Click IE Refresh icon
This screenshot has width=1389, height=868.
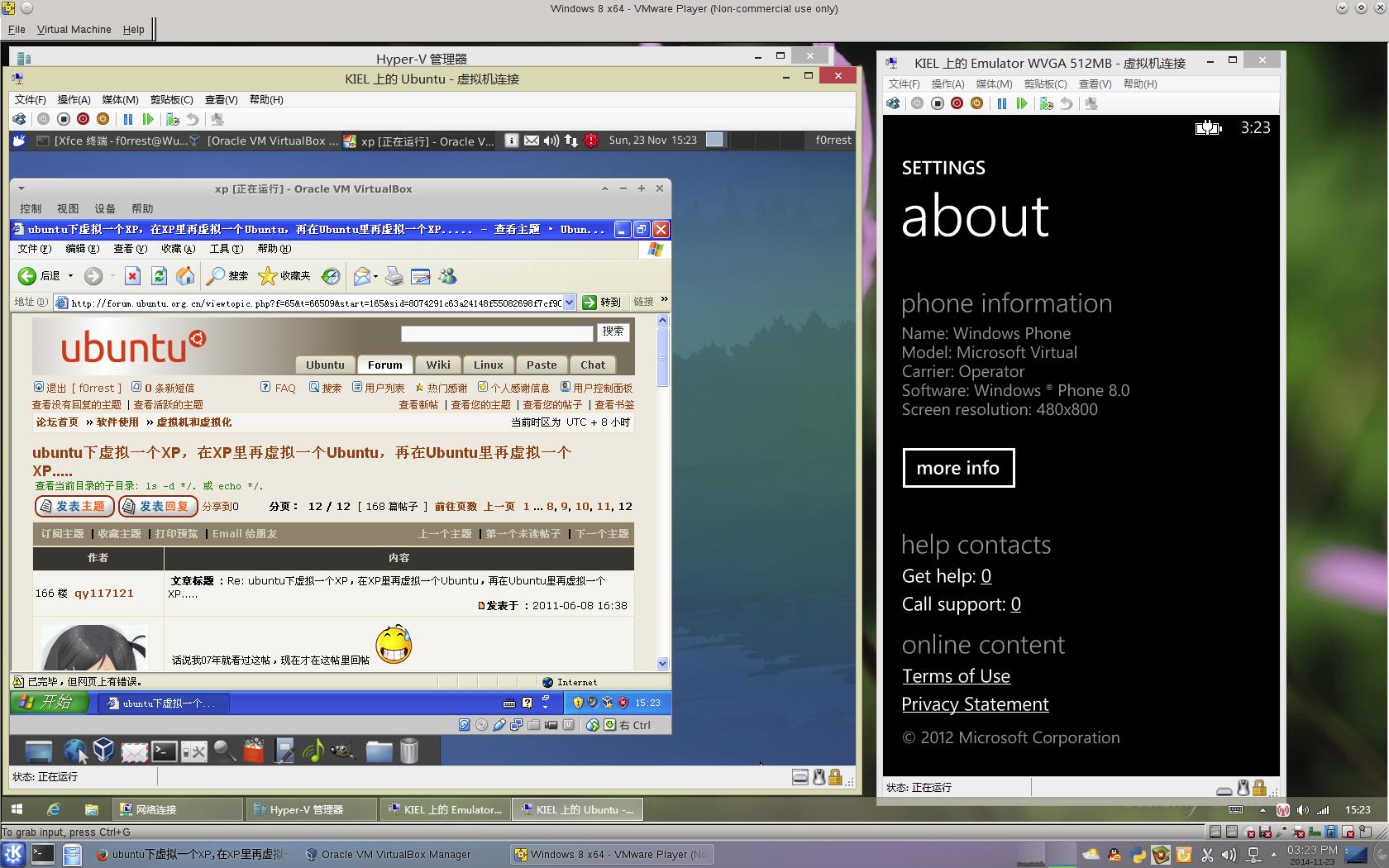(159, 276)
